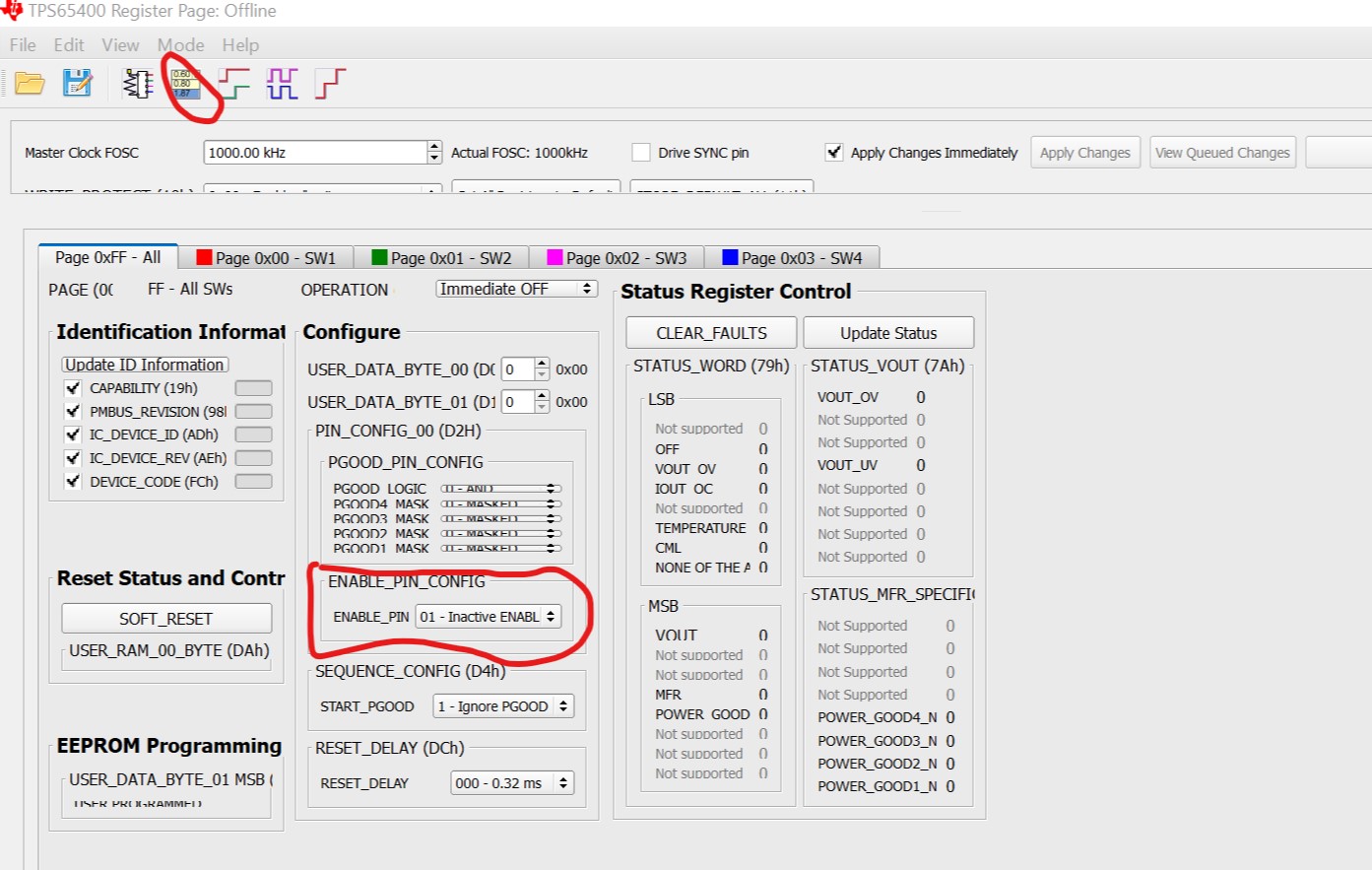Open a file with the folder icon

(x=30, y=84)
